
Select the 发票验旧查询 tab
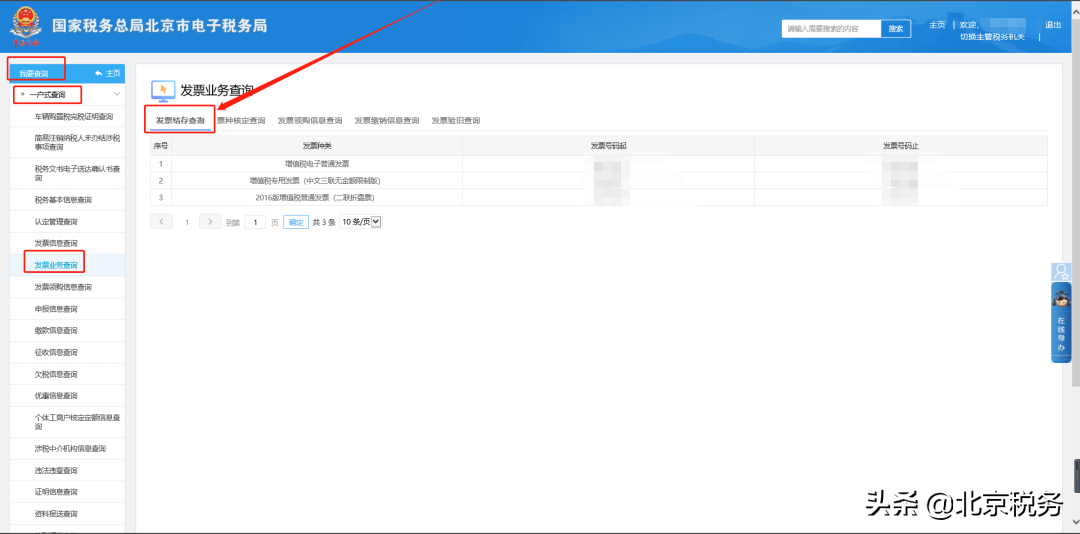455,121
